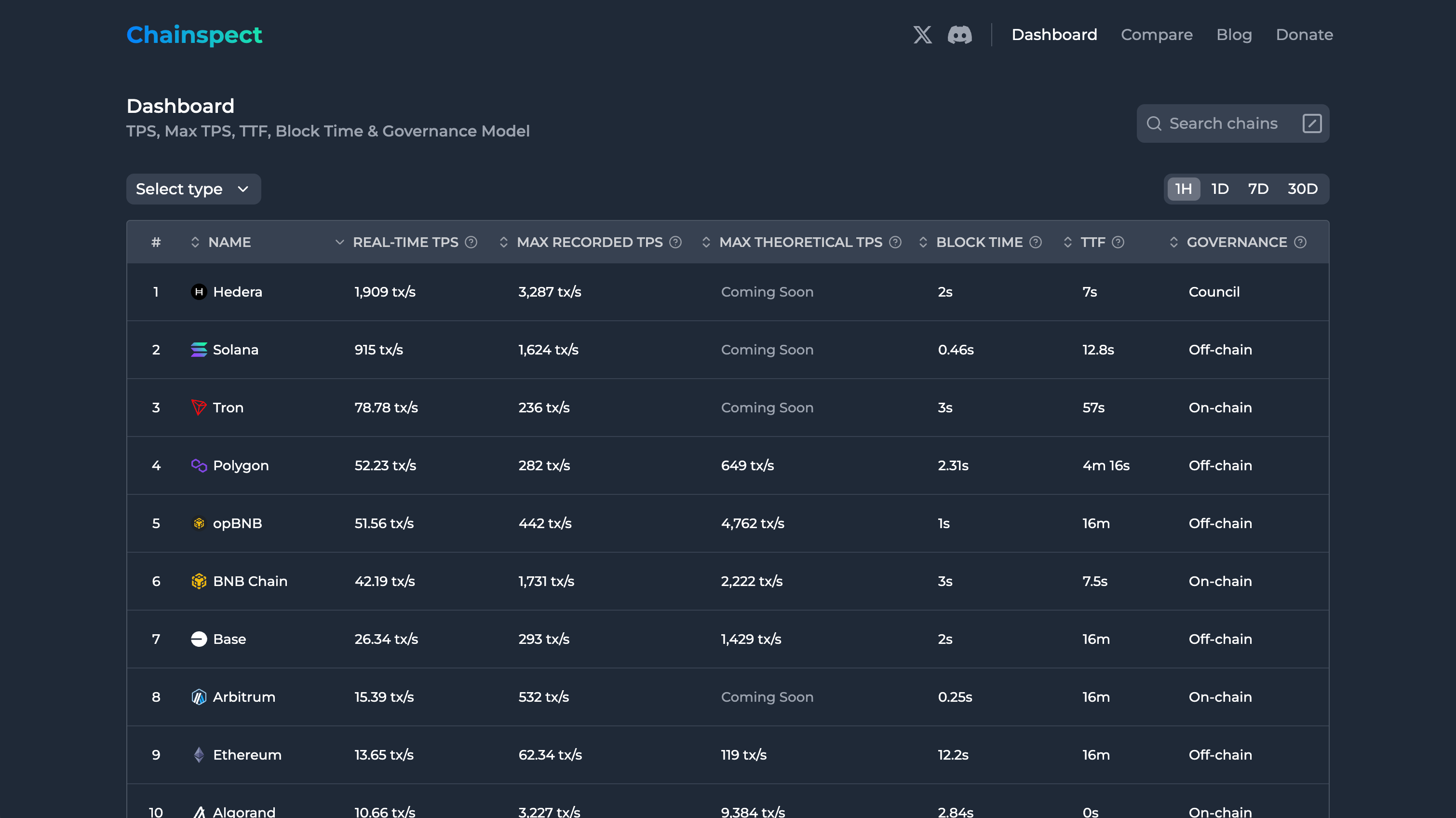Switch time range to 30D
This screenshot has height=818, width=1456.
(1302, 189)
